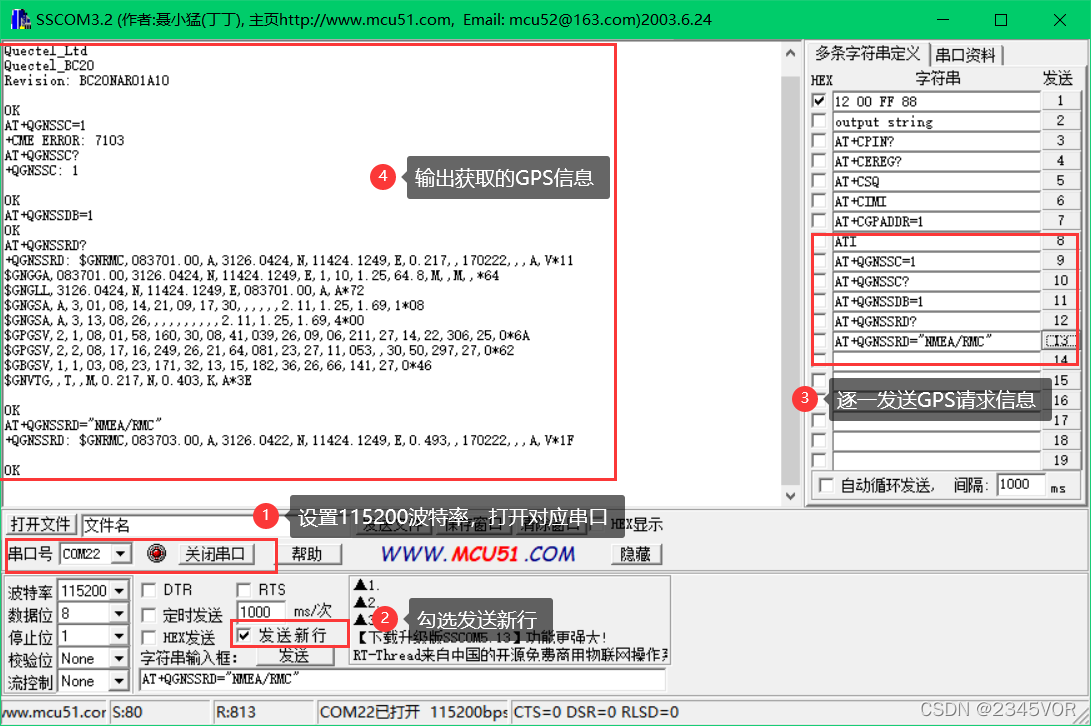The image size is (1091, 726).
Task: Click the red serial port status indicator
Action: point(157,553)
